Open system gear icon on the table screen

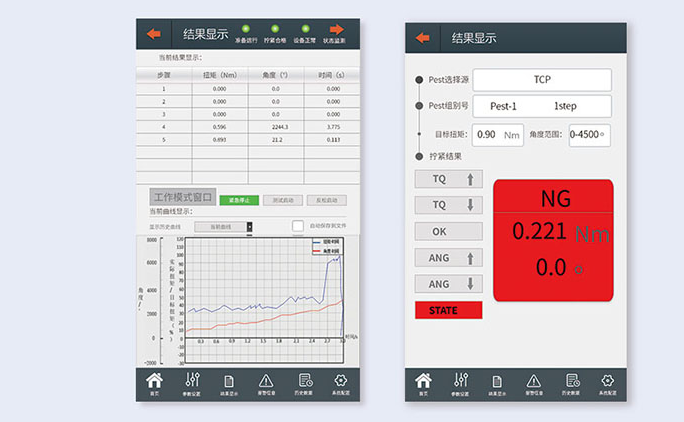(x=341, y=380)
